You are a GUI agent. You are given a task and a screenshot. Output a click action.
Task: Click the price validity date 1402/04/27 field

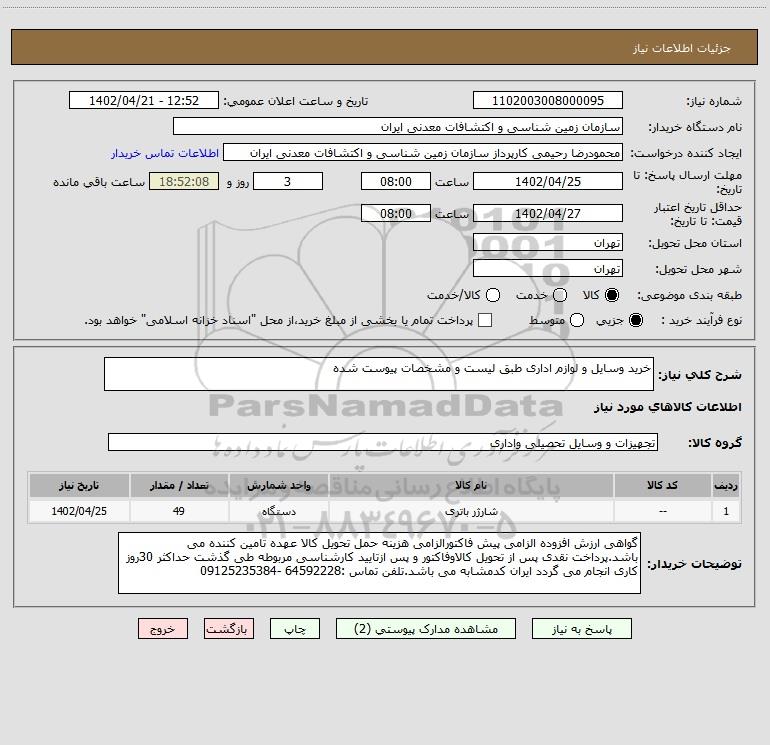pyautogui.click(x=548, y=213)
